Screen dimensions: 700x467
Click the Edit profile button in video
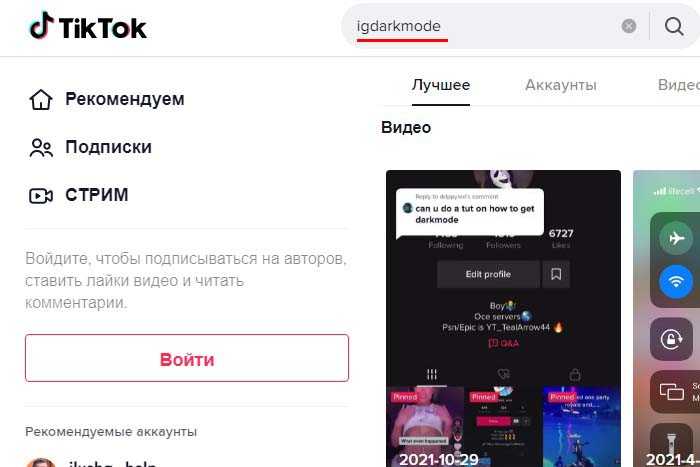488,274
